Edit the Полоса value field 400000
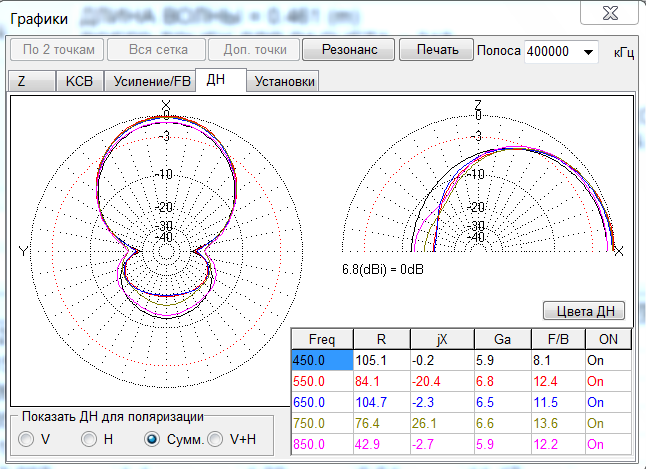The image size is (646, 469). (549, 51)
